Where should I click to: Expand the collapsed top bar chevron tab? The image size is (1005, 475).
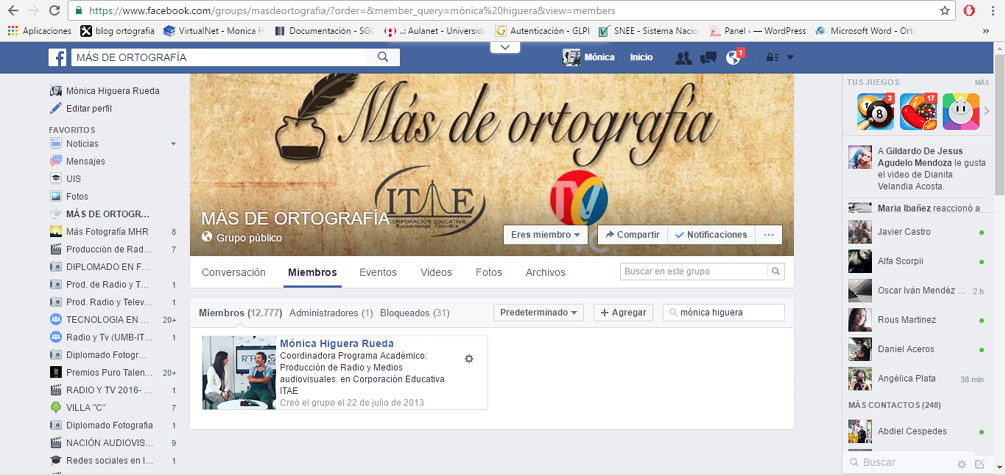tap(505, 47)
